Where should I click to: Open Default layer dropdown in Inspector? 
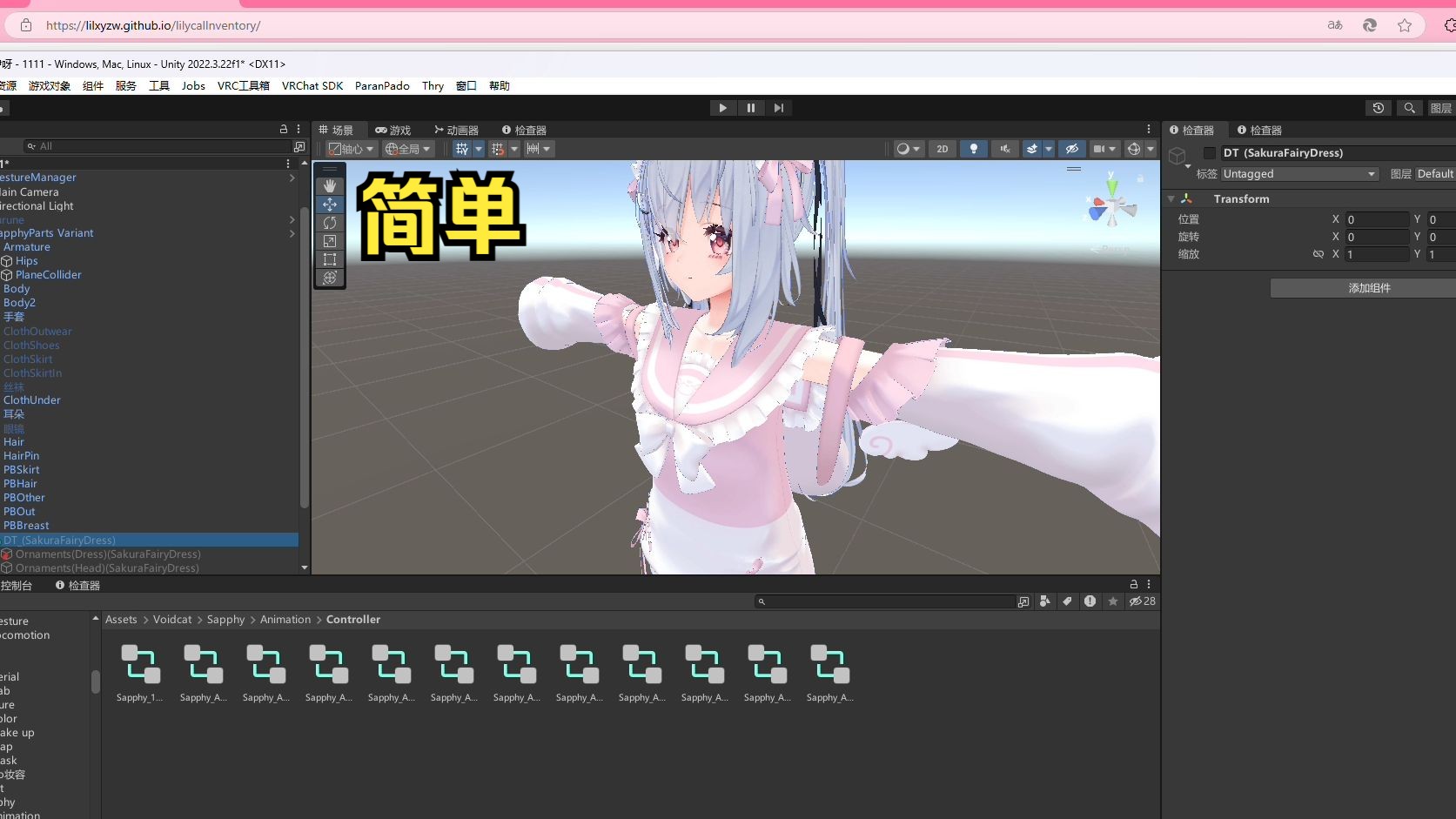(x=1435, y=174)
